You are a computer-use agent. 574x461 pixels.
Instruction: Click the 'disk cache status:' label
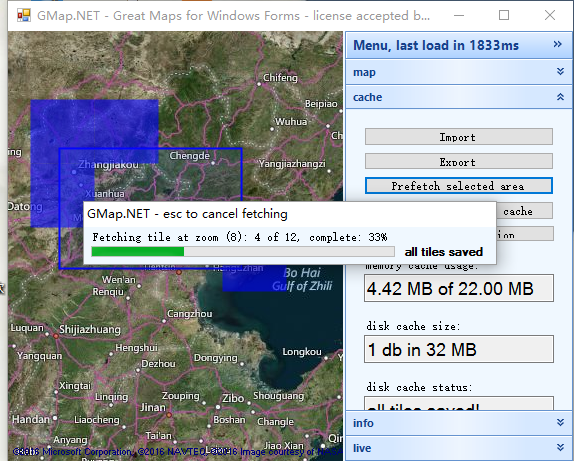(x=420, y=387)
